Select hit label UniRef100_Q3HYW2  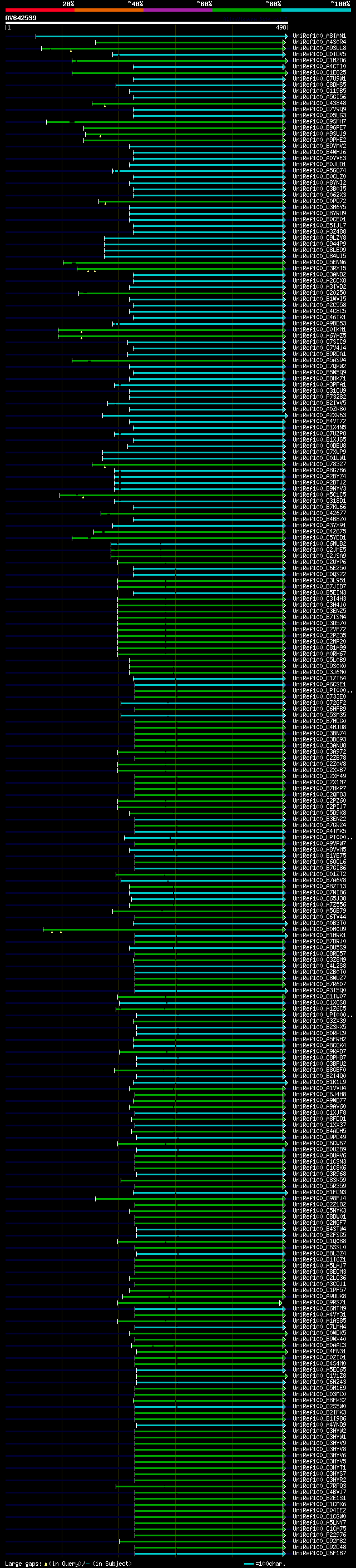pyautogui.click(x=319, y=1431)
